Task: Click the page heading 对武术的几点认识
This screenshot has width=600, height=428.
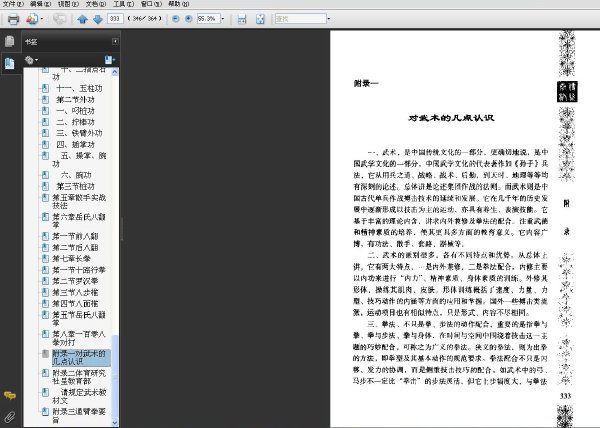Action: pyautogui.click(x=452, y=117)
